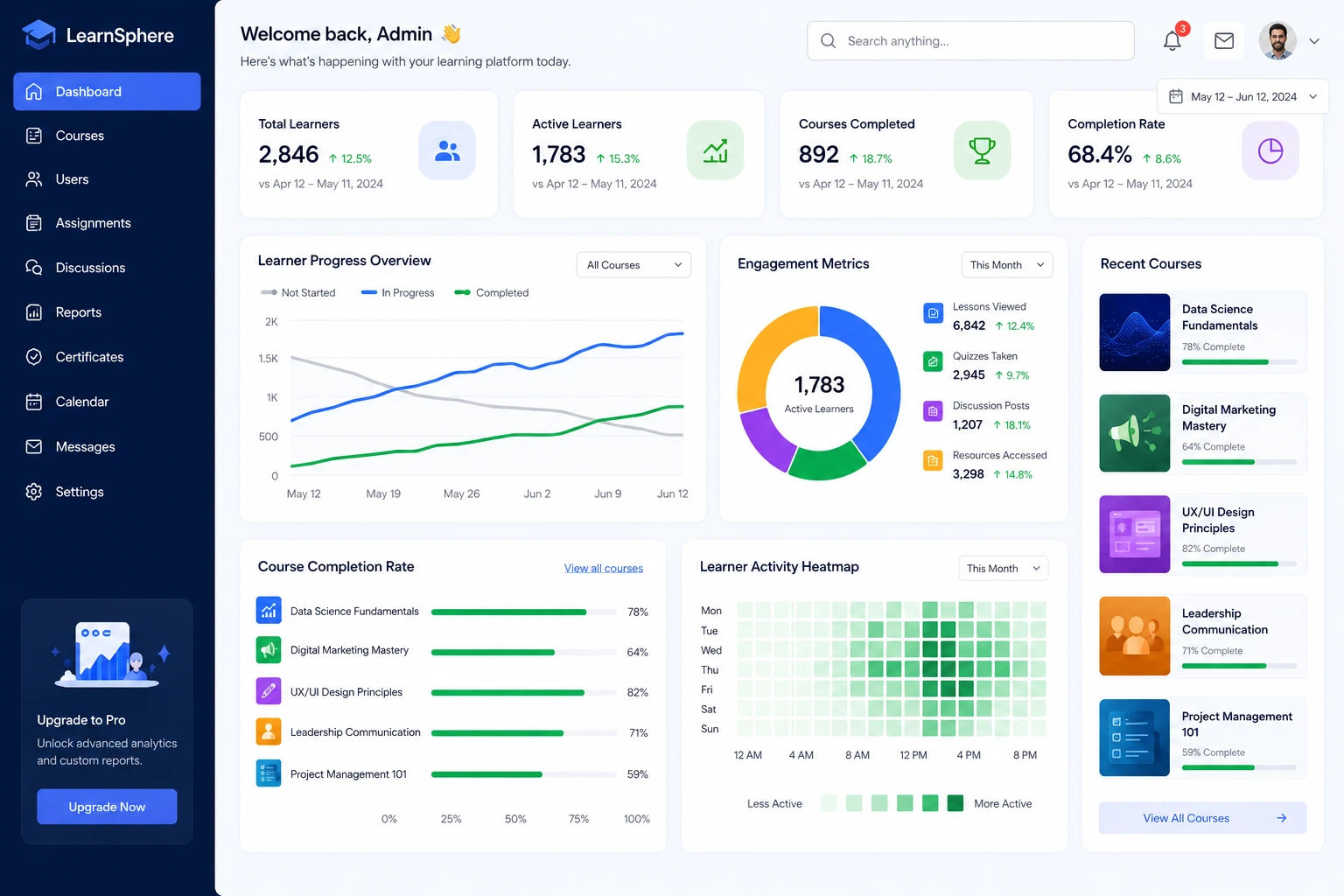The image size is (1344, 896).
Task: Click UX/UI Design Principles pen row icon
Action: point(269,691)
